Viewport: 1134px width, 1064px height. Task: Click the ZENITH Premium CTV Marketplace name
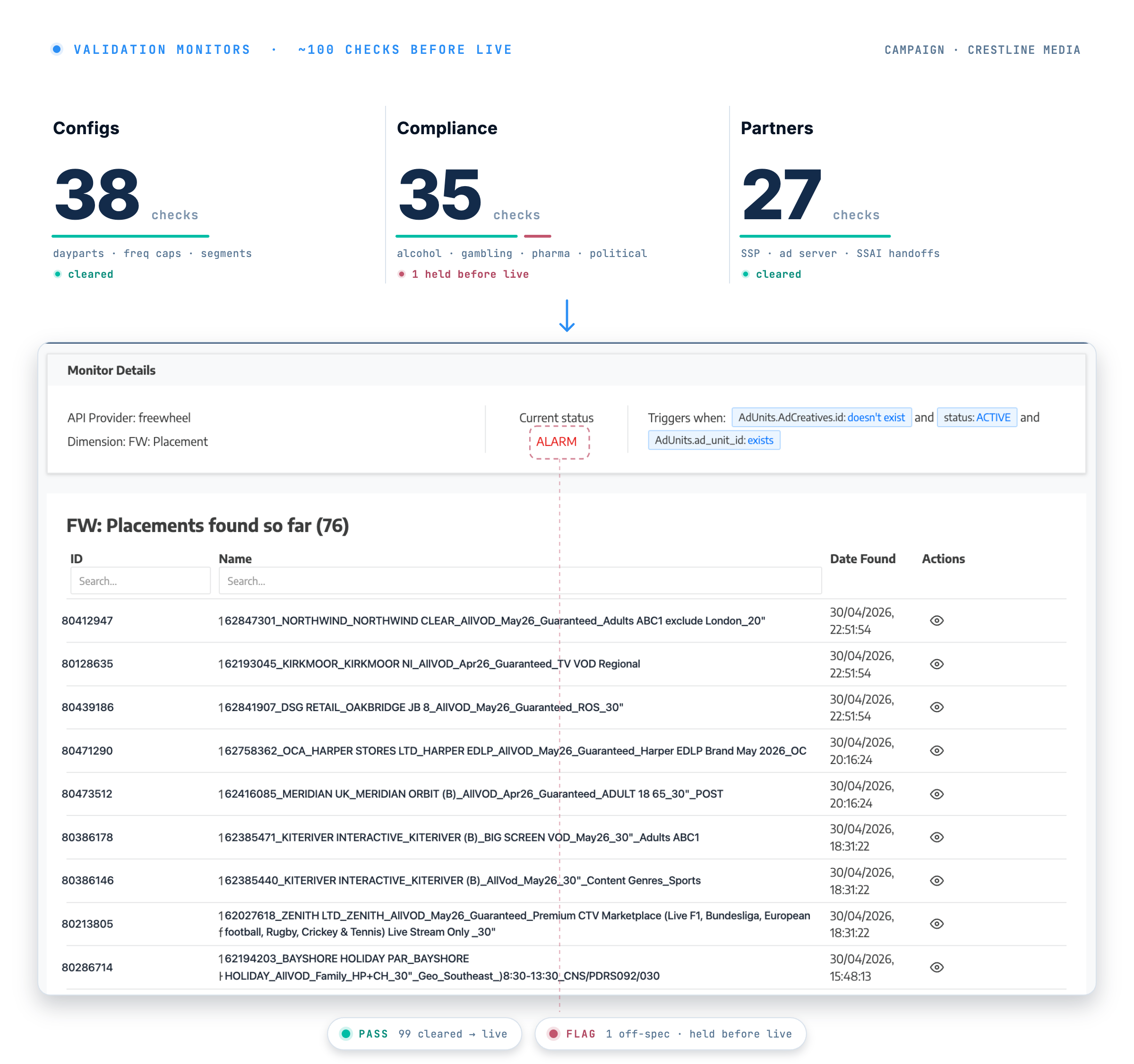pos(514,923)
